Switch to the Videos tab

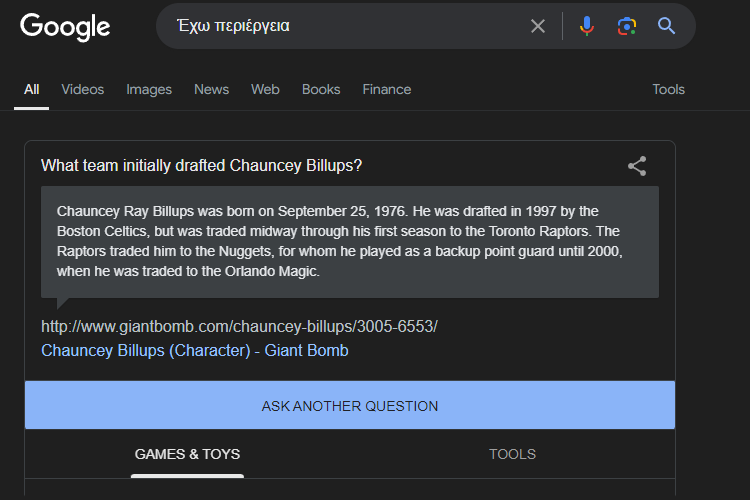pyautogui.click(x=82, y=89)
